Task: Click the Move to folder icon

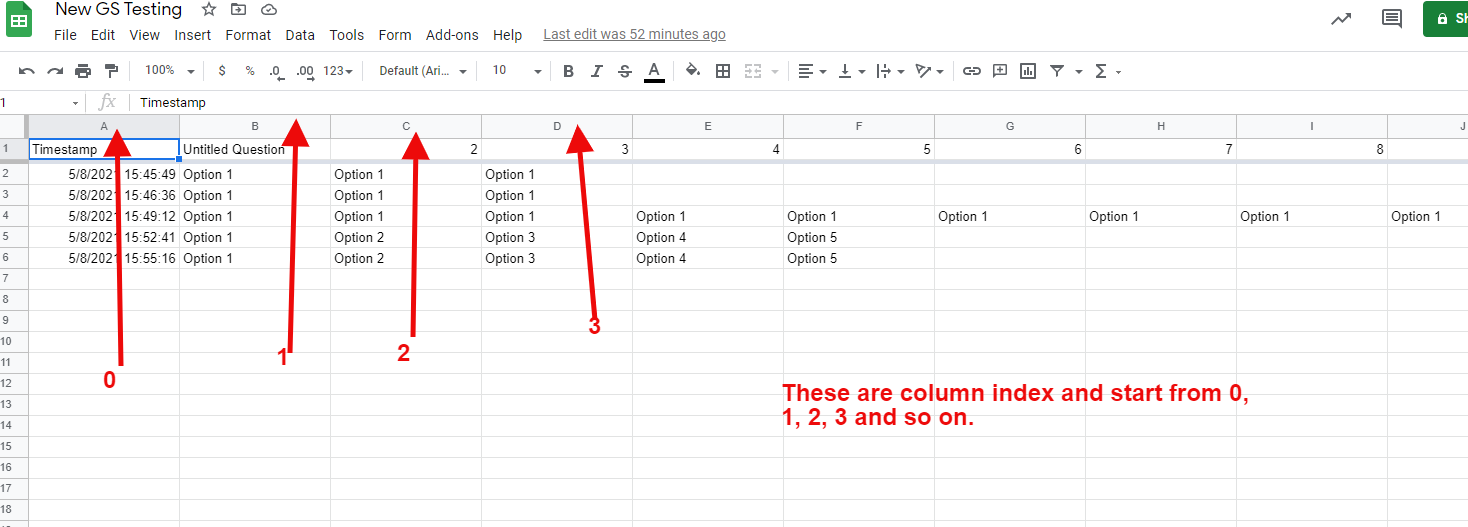Action: pyautogui.click(x=238, y=9)
